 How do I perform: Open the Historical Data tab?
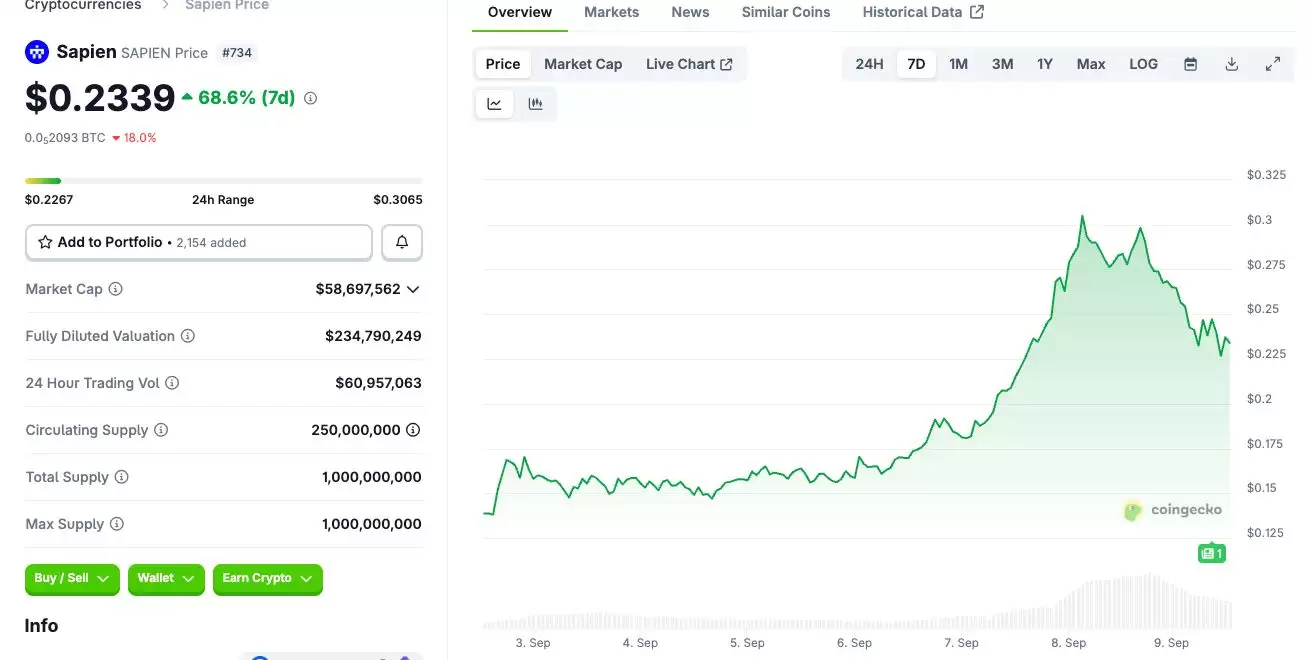[x=913, y=12]
